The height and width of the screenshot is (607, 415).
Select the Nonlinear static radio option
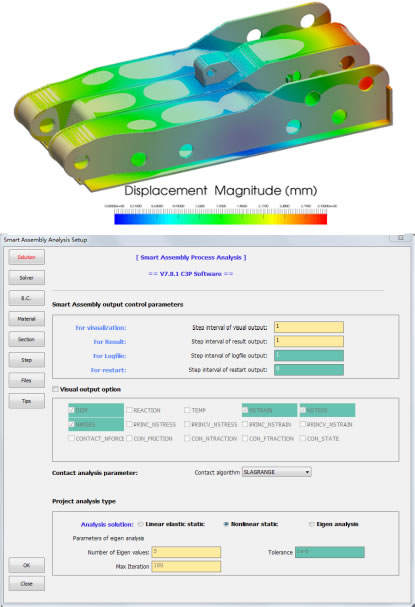(x=226, y=524)
